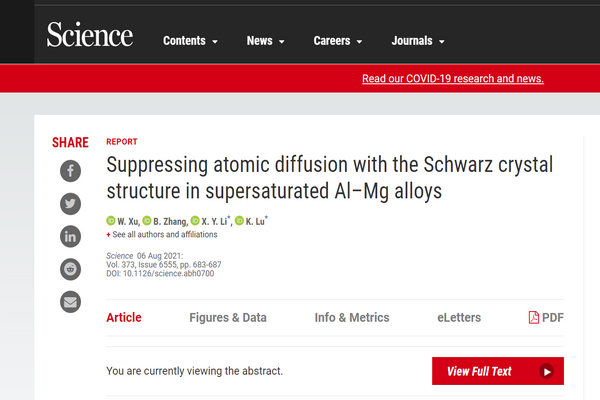The height and width of the screenshot is (400, 600).
Task: Click the View Full Text button
Action: pyautogui.click(x=498, y=371)
